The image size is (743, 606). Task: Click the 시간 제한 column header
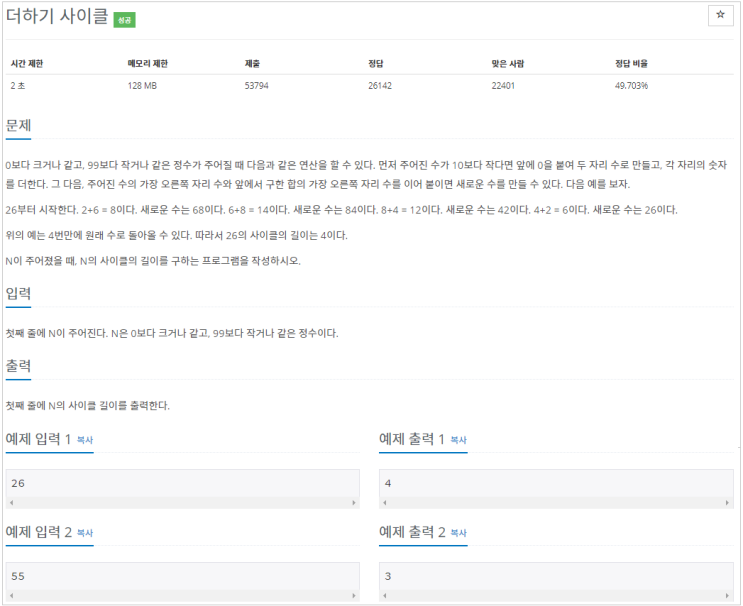[27, 63]
